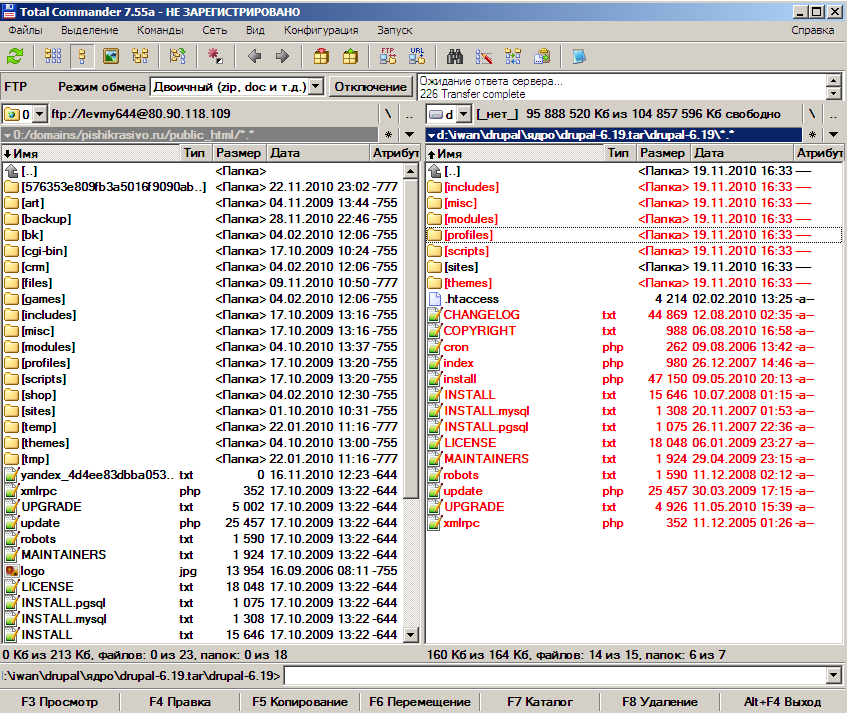
Task: Unpack files using the box with green arrow
Action: (x=350, y=56)
